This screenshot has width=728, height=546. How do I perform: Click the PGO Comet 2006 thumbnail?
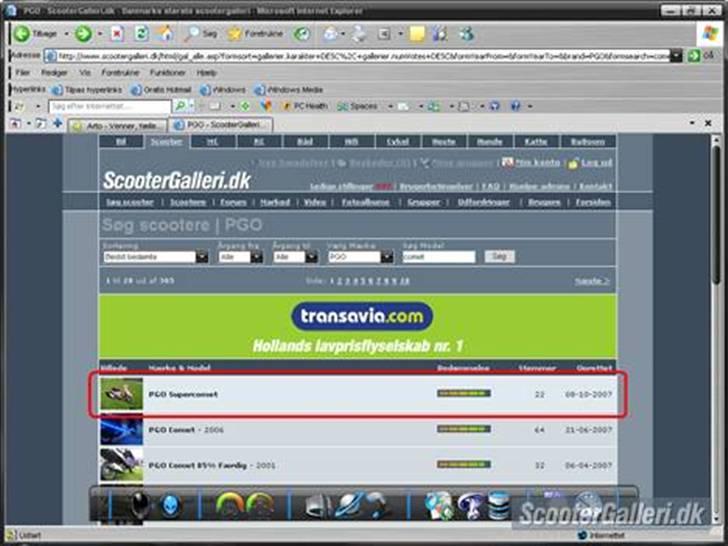[120, 430]
